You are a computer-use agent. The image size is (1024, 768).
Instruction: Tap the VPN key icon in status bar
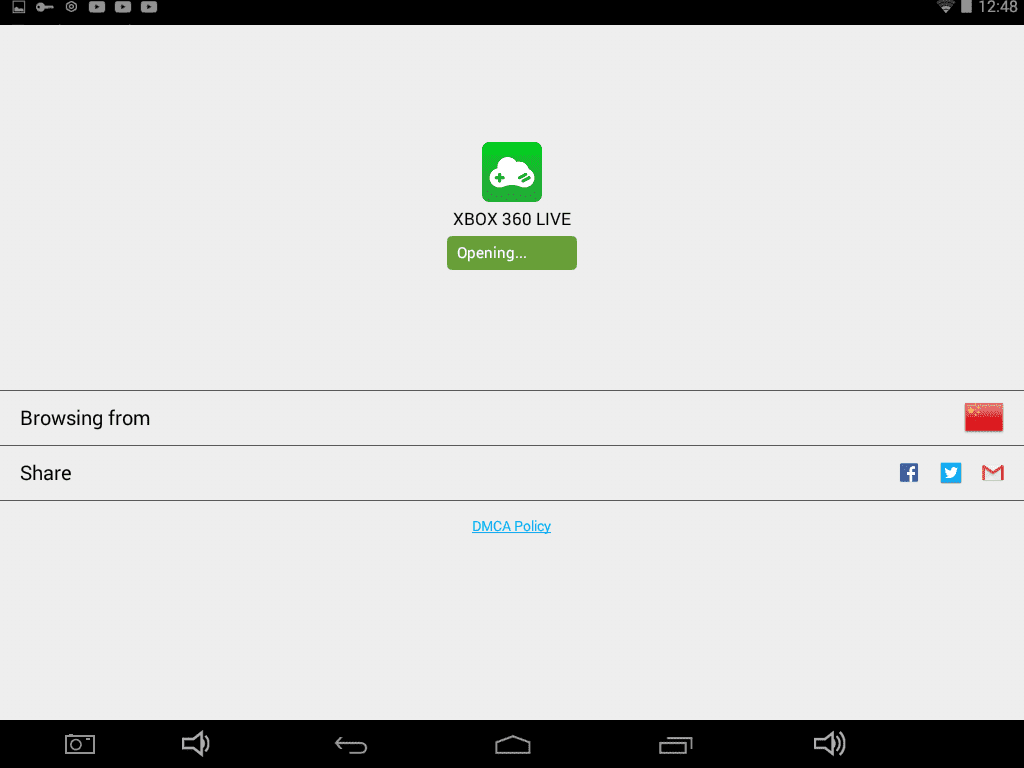pyautogui.click(x=44, y=7)
